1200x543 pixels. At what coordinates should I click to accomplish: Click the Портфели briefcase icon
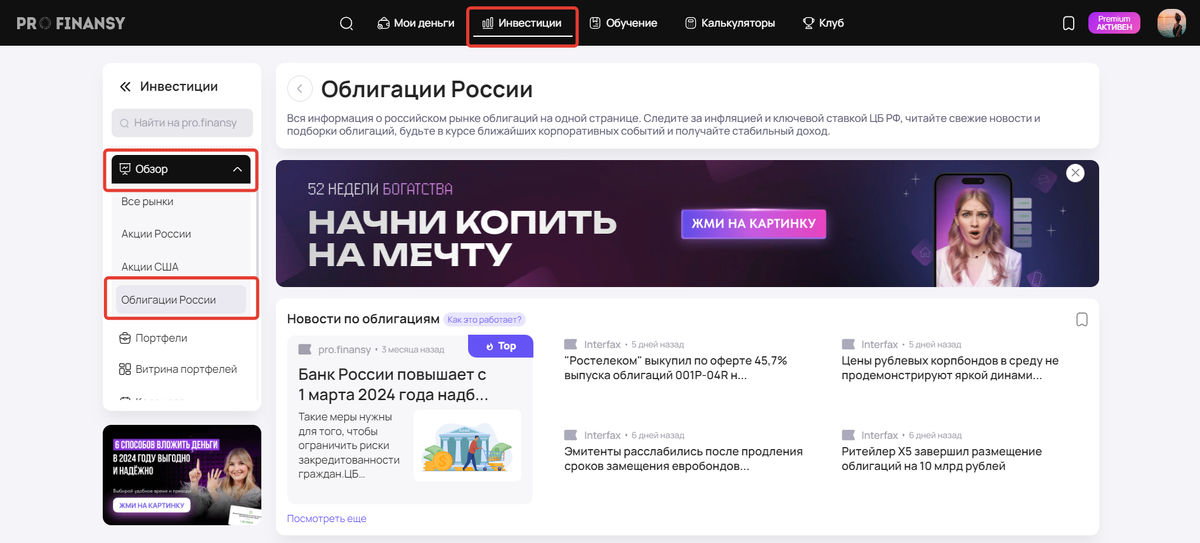click(x=125, y=338)
